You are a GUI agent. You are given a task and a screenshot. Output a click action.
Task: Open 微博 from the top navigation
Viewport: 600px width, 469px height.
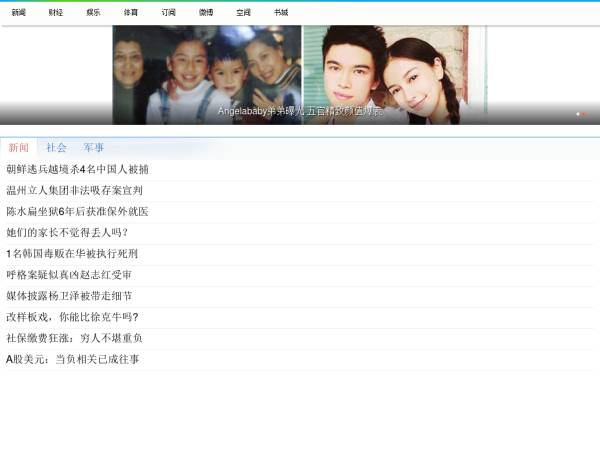tap(206, 13)
